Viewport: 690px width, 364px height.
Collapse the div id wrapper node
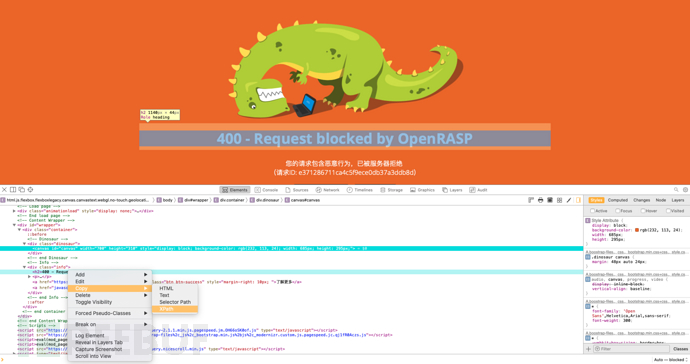pos(14,225)
